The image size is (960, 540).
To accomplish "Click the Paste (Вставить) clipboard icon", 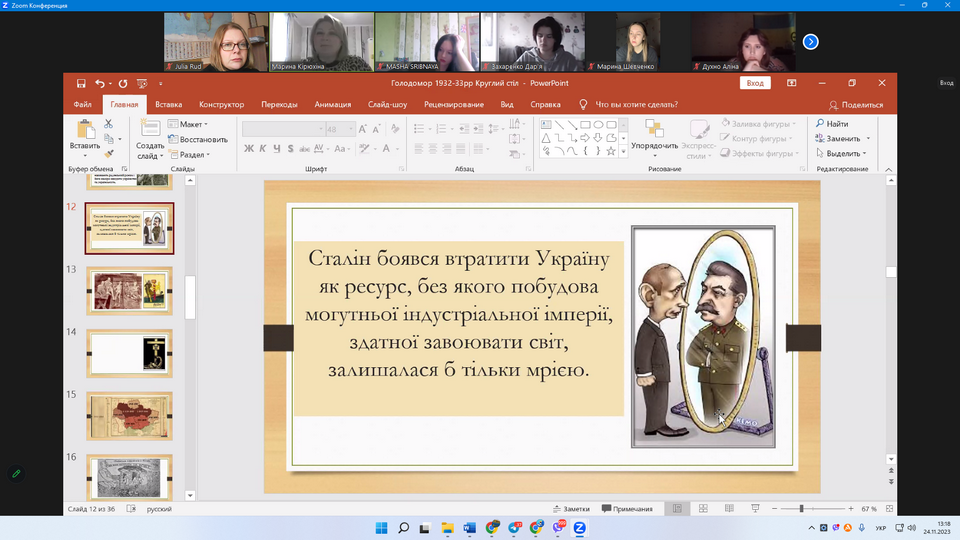I will (x=85, y=131).
